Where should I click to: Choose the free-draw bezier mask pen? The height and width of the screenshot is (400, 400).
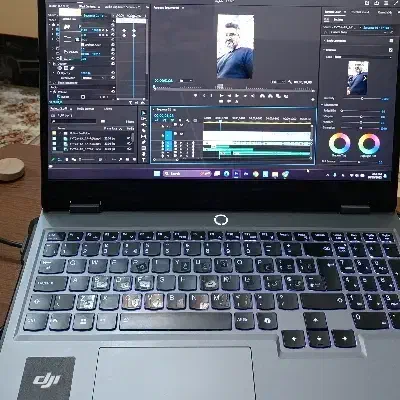click(x=71, y=68)
